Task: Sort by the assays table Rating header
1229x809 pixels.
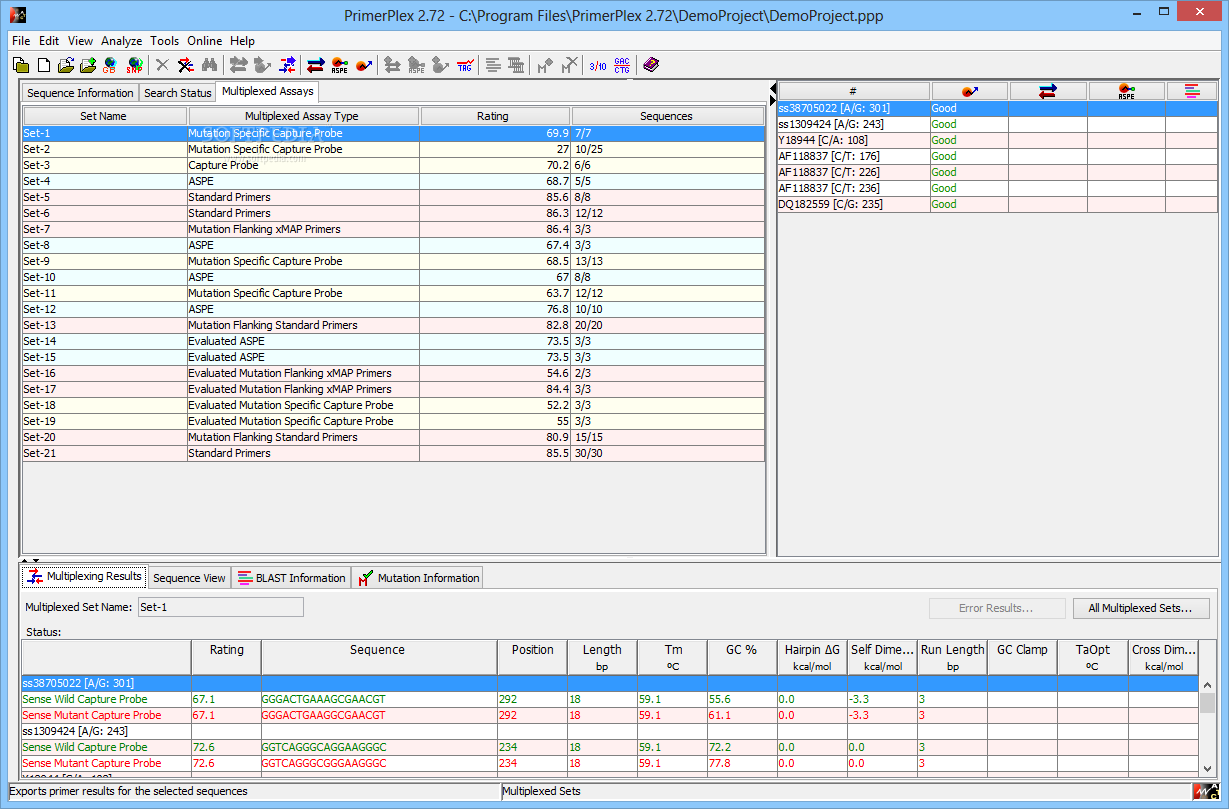Action: [495, 116]
